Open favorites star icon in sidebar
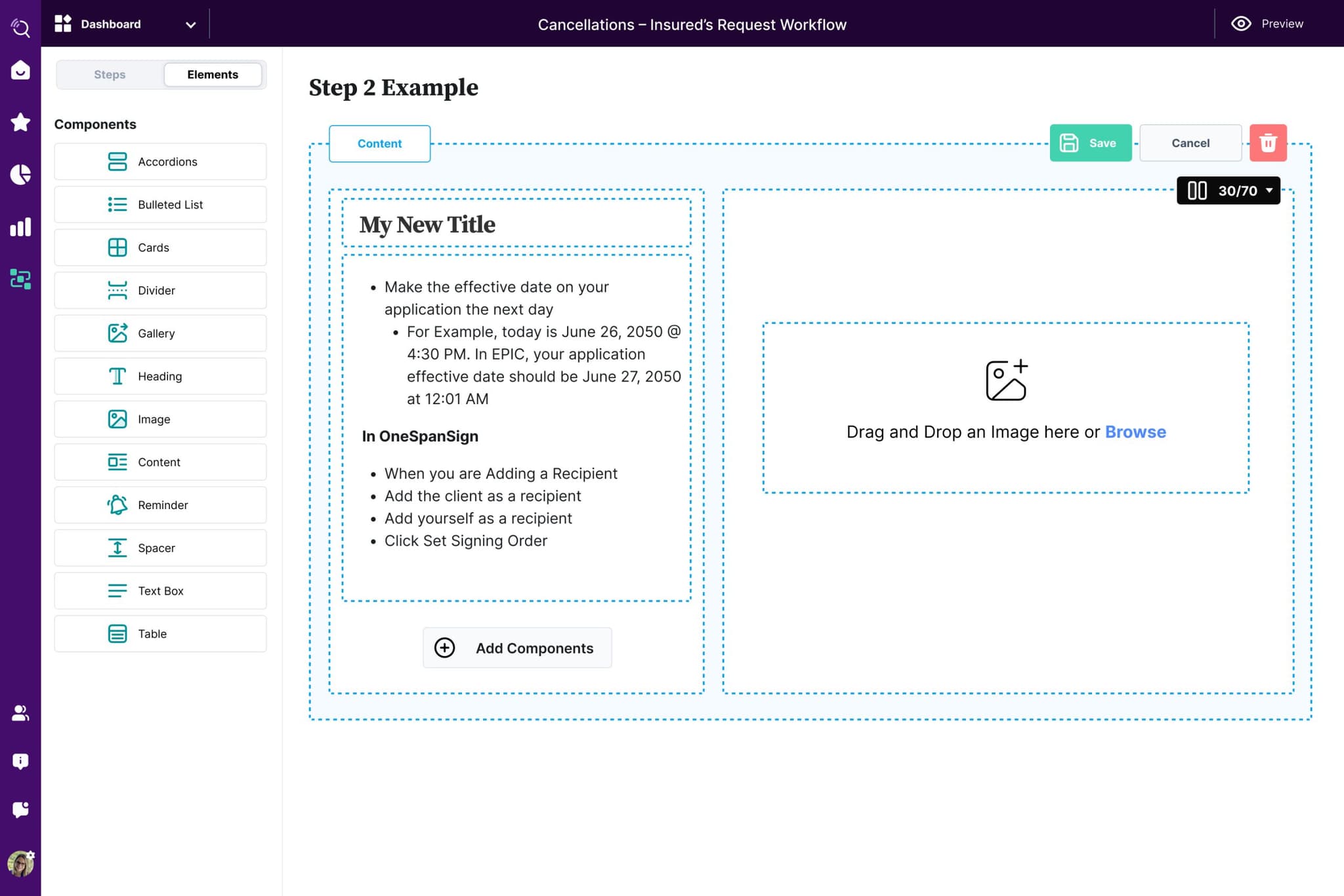Image resolution: width=1344 pixels, height=896 pixels. (x=20, y=122)
